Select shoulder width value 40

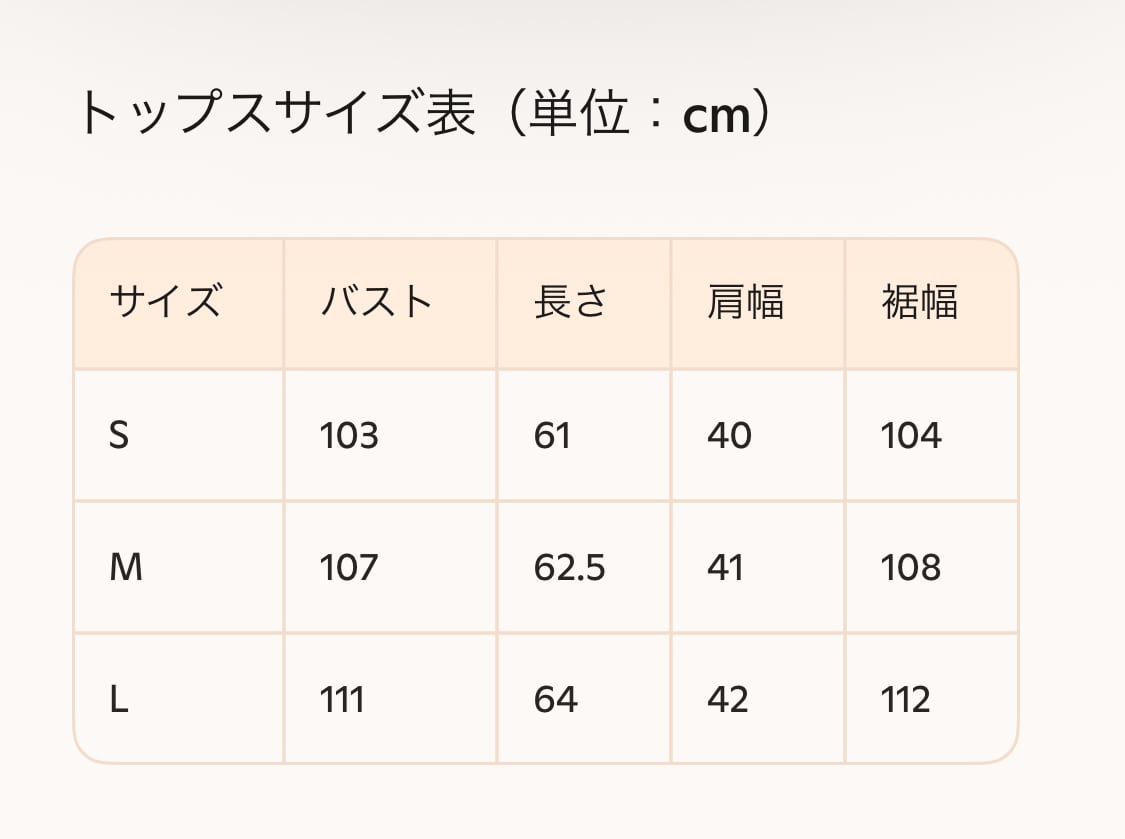[x=729, y=436]
